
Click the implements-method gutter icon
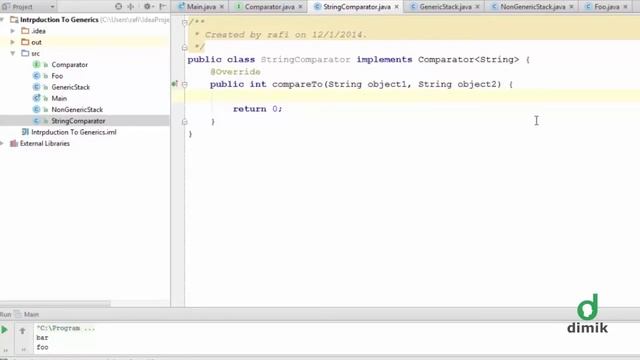click(x=175, y=84)
